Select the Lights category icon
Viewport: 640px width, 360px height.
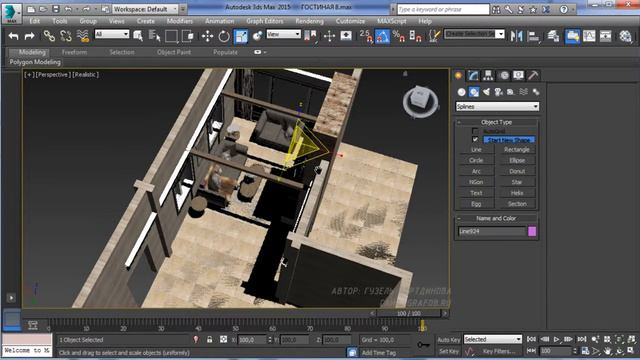(x=486, y=92)
